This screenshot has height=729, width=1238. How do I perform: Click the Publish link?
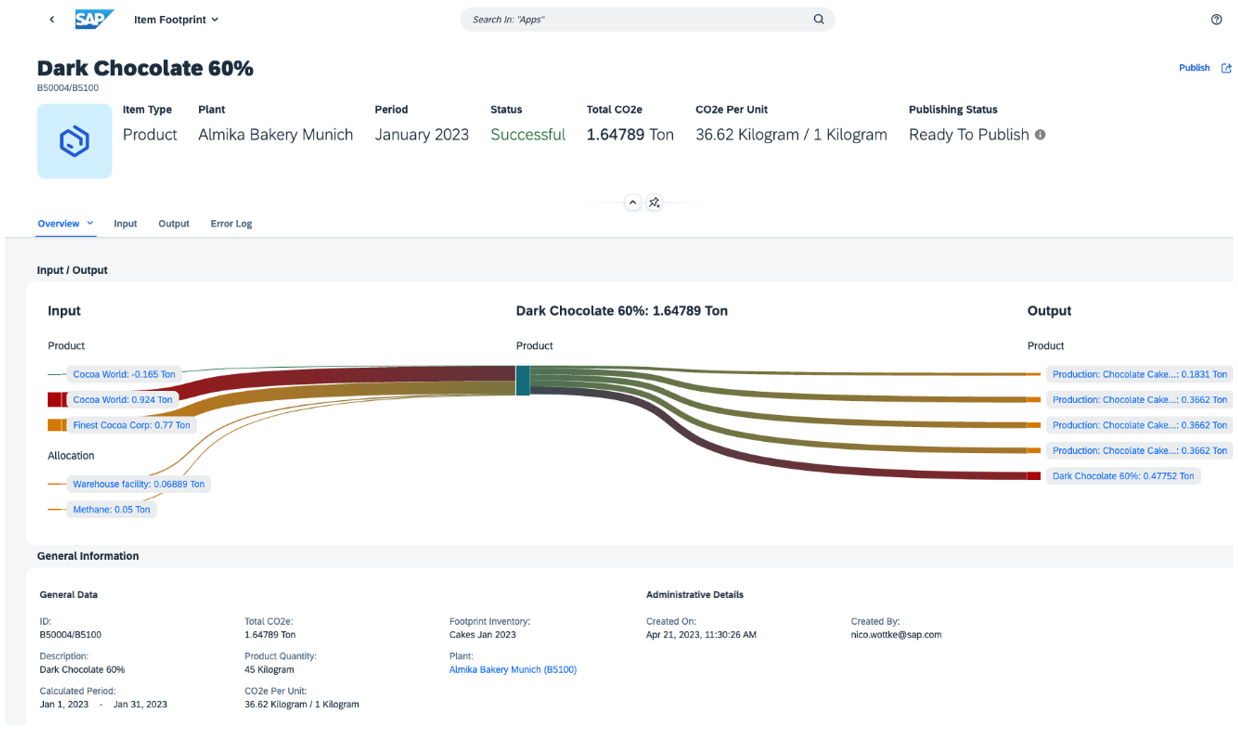pos(1194,67)
